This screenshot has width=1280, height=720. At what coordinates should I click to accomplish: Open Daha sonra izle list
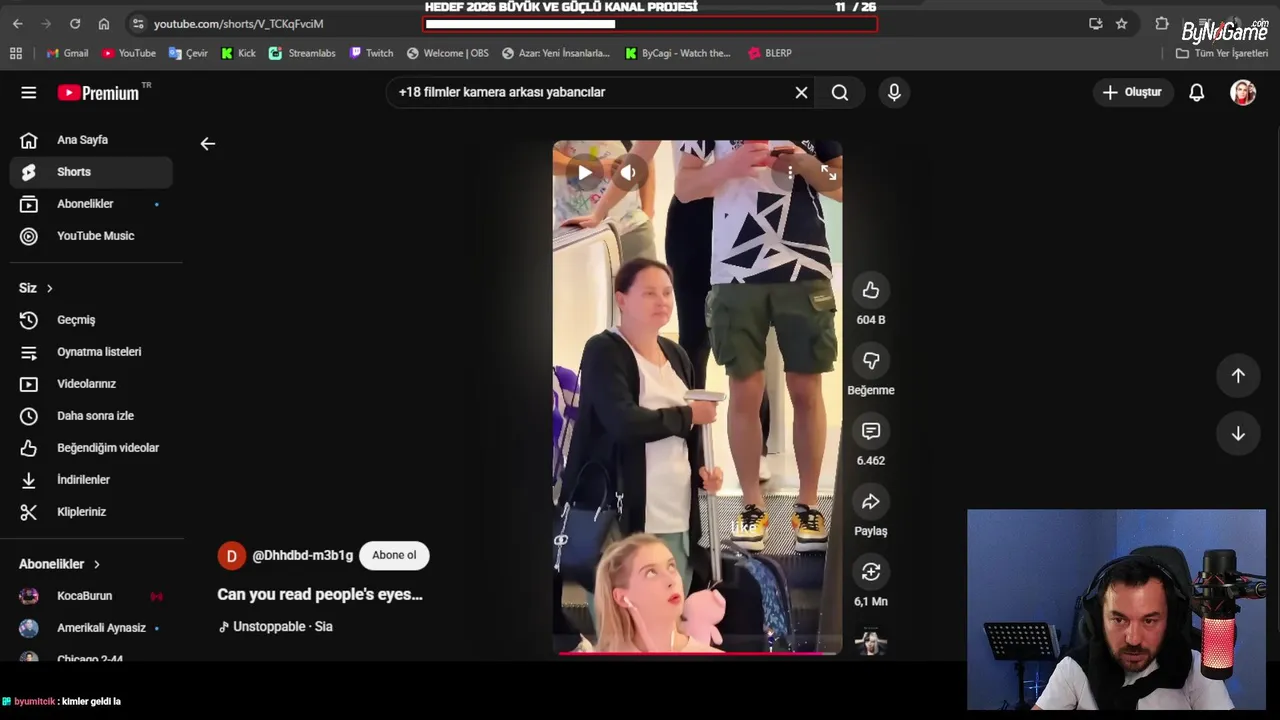pyautogui.click(x=91, y=416)
